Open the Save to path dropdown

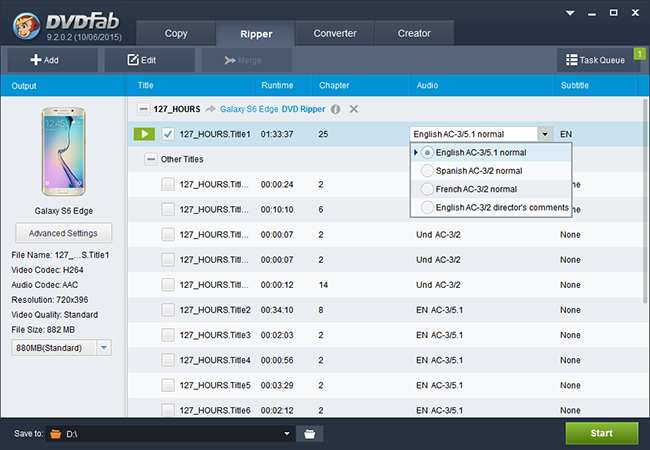tap(287, 434)
